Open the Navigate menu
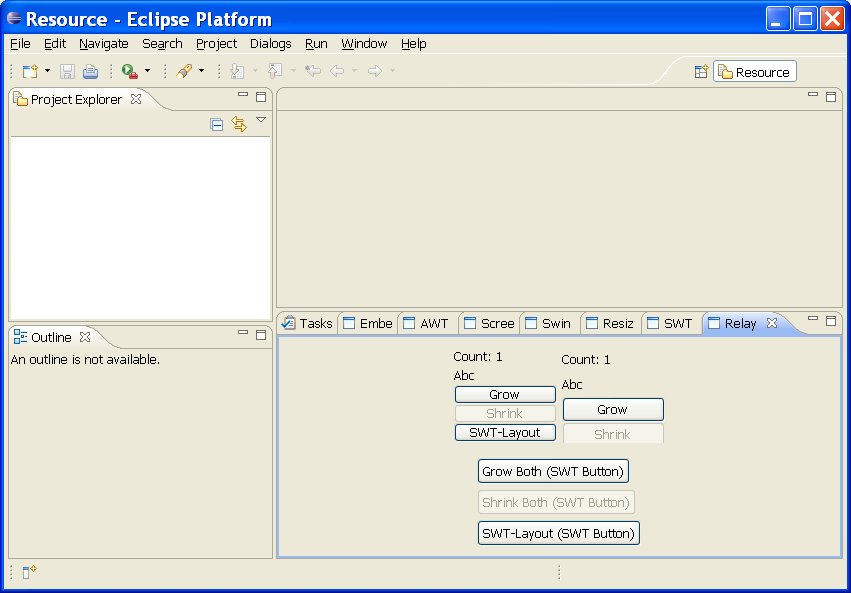This screenshot has width=851, height=593. click(104, 44)
